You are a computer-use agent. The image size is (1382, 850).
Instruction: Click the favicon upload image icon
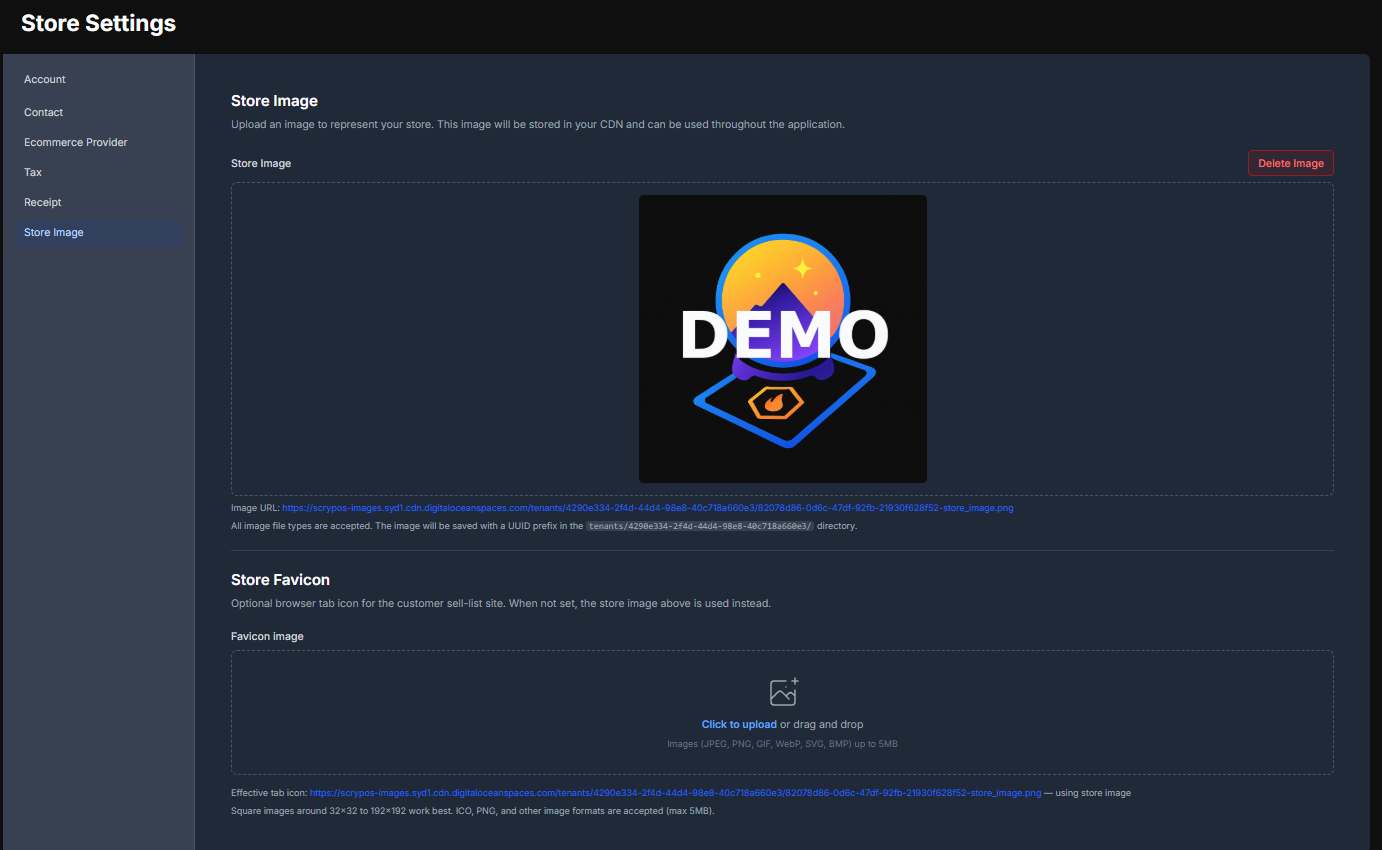pos(783,692)
